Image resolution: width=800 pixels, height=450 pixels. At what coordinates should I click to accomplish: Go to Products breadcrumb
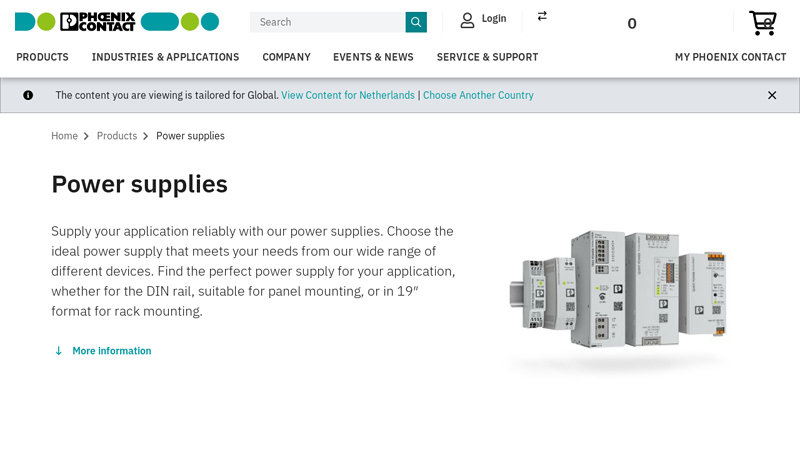pyautogui.click(x=117, y=136)
